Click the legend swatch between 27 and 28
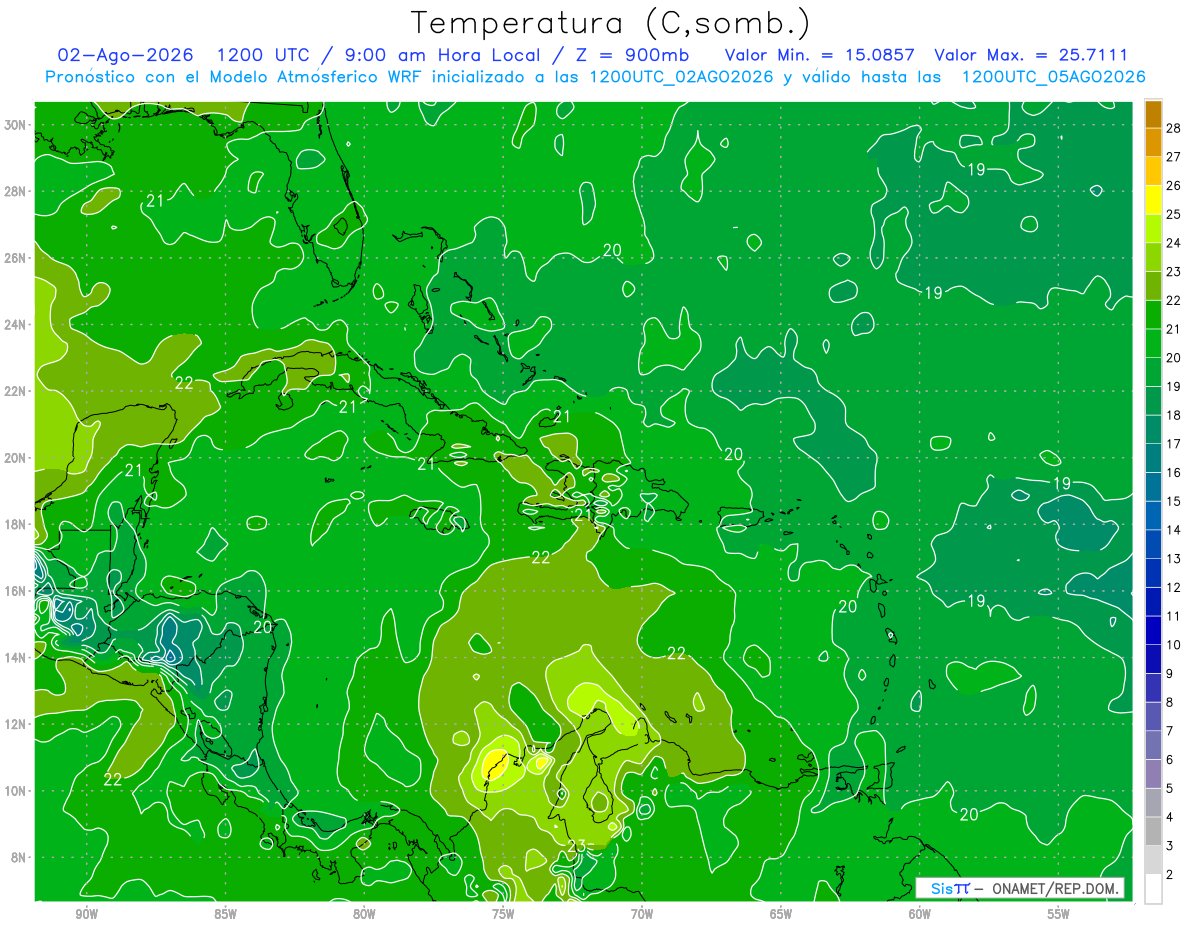Viewport: 1200px width, 927px height. [x=1153, y=142]
